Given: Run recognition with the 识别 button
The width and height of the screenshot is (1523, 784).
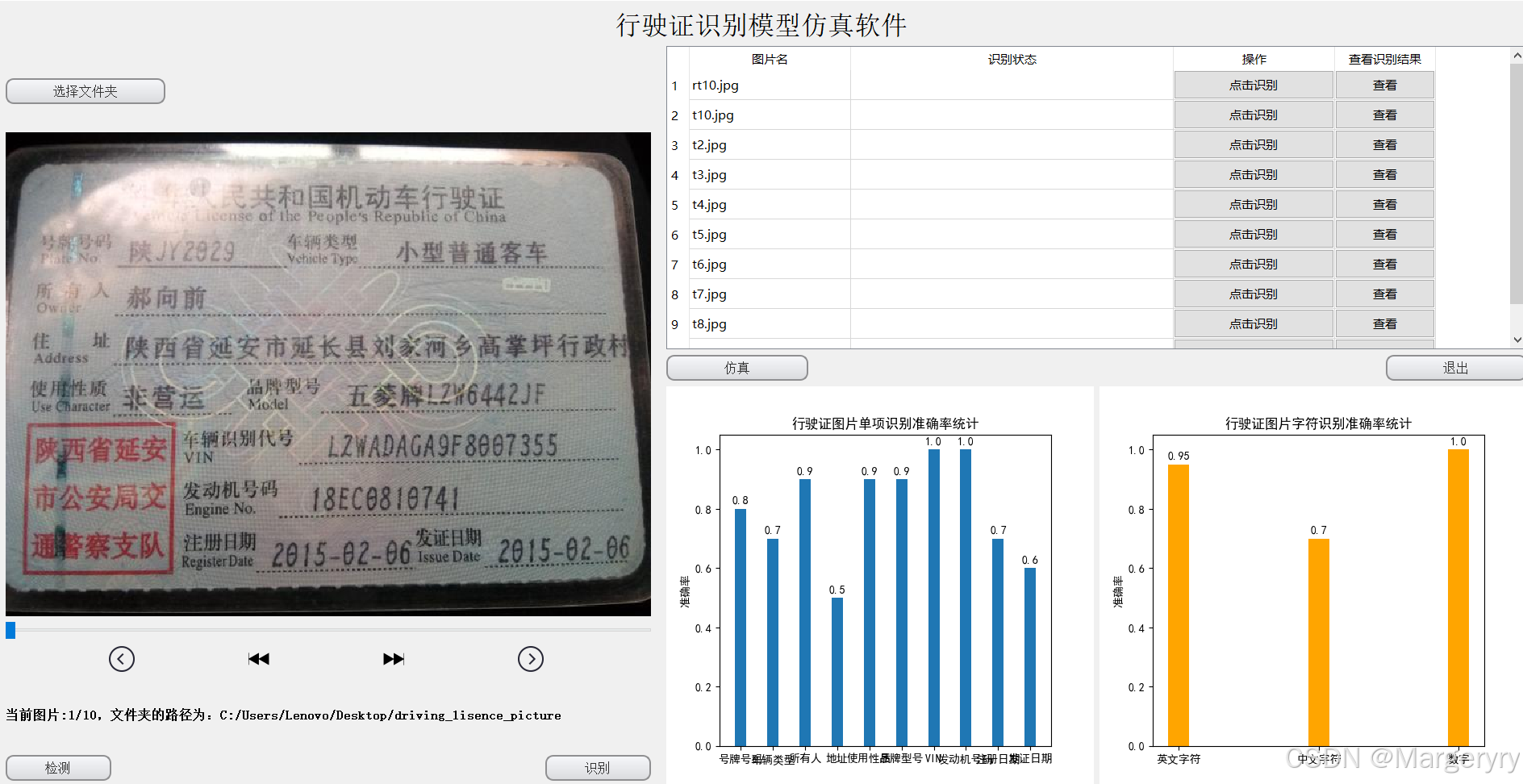Looking at the screenshot, I should pyautogui.click(x=598, y=767).
